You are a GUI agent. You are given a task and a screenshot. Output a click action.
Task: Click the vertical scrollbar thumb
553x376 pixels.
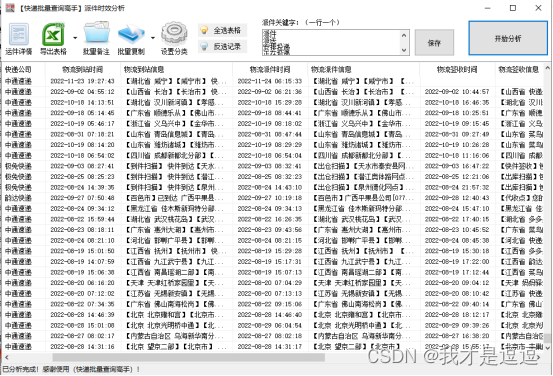click(547, 338)
